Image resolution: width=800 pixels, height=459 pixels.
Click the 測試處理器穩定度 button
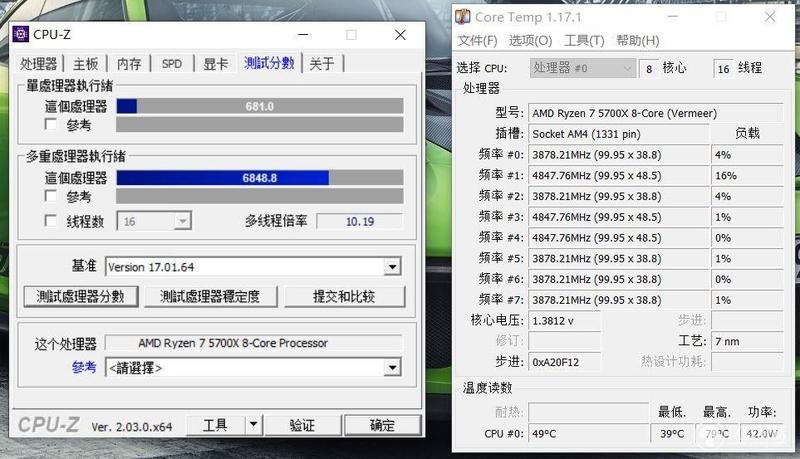210,296
